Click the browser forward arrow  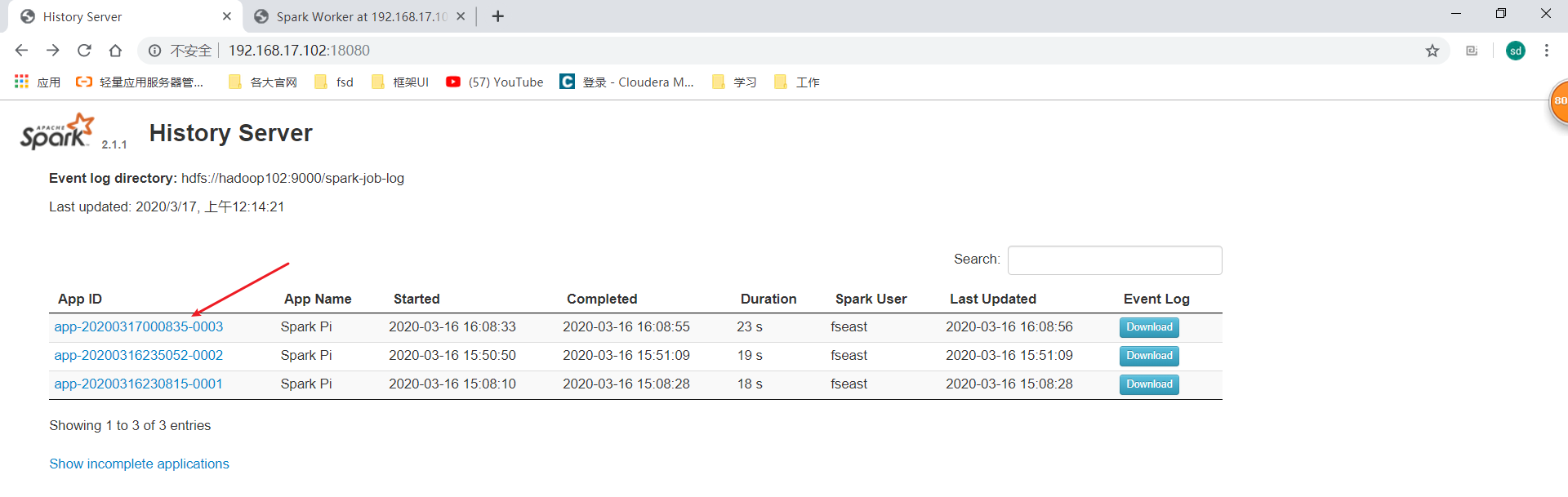point(53,51)
